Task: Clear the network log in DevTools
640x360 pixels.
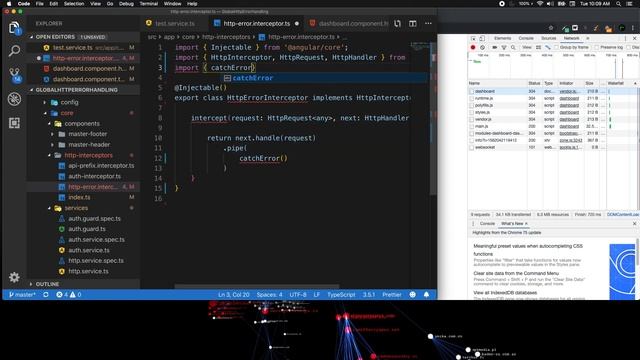Action: [482, 47]
